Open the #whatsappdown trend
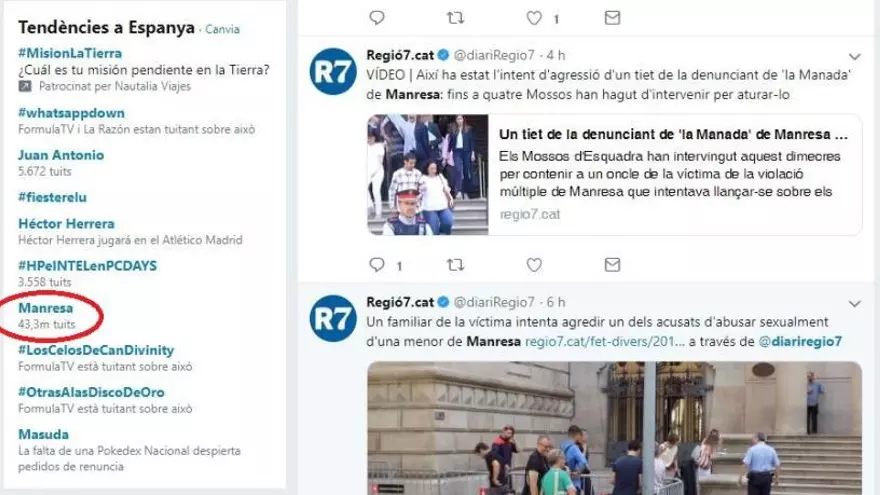Screen dimensions: 880x495 pyautogui.click(x=71, y=113)
